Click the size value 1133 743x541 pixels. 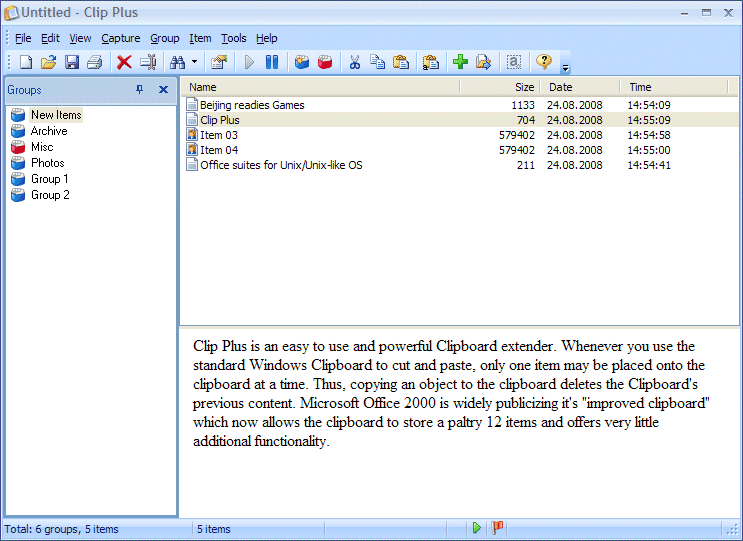(523, 105)
